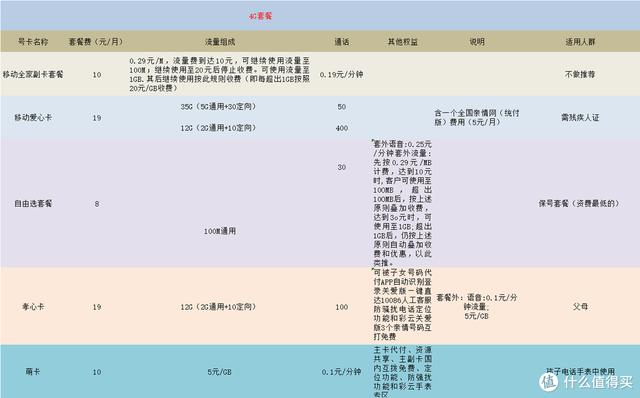This screenshot has height=398, width=640.
Task: Select the 父母 audience cell
Action: (580, 307)
